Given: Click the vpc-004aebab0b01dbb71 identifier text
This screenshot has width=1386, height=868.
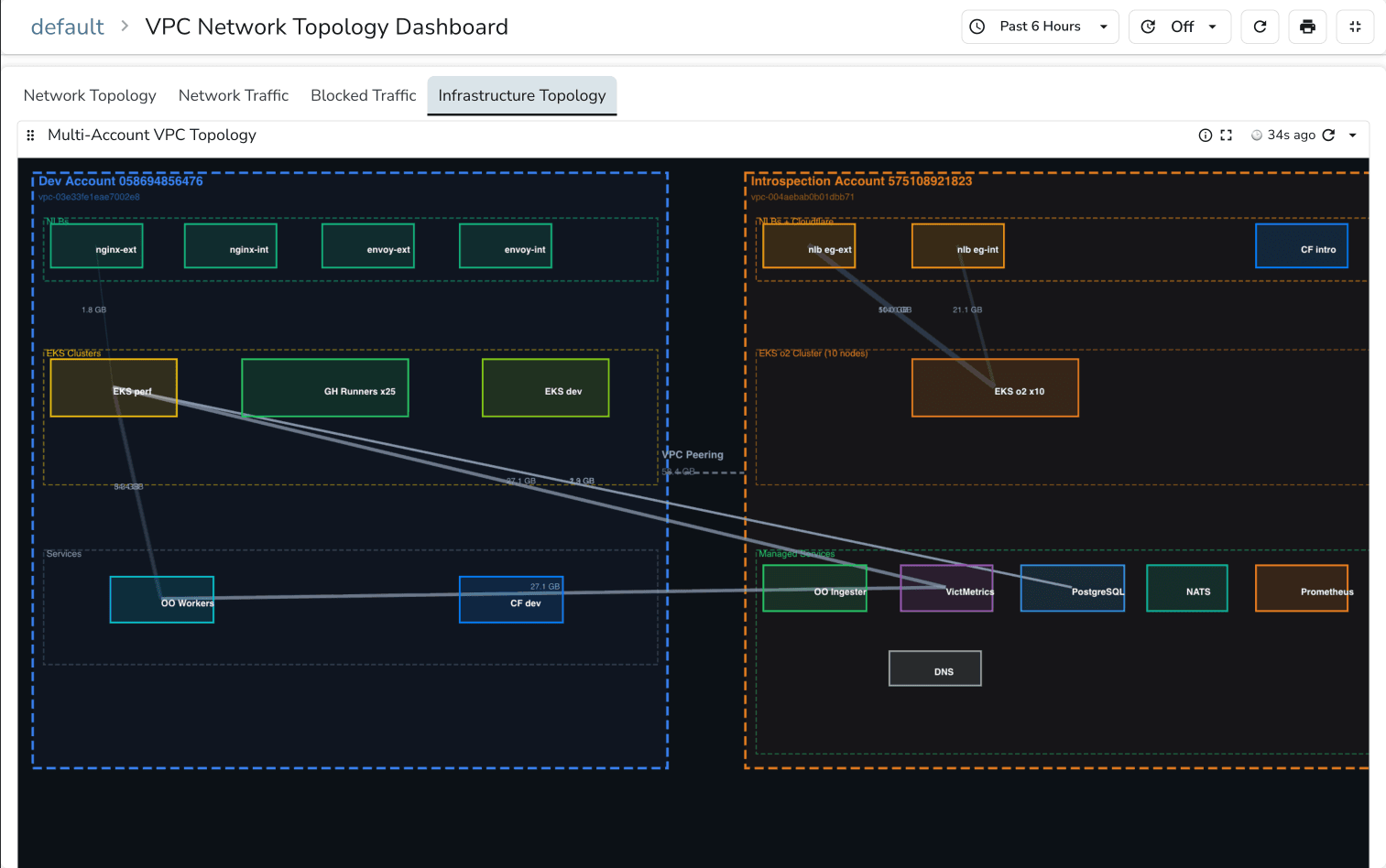Looking at the screenshot, I should coord(803,197).
